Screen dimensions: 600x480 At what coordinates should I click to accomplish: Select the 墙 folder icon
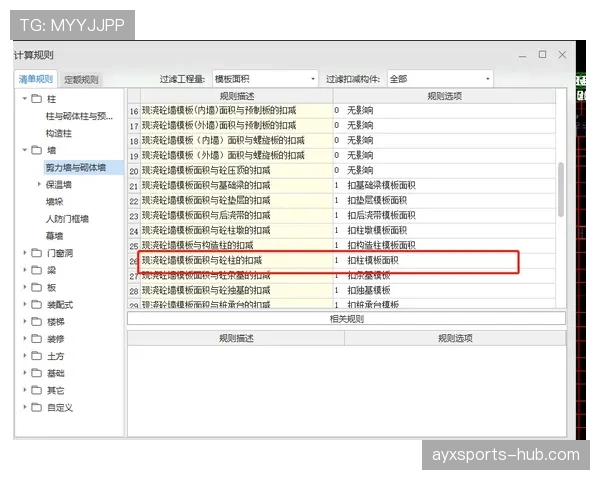(x=36, y=150)
